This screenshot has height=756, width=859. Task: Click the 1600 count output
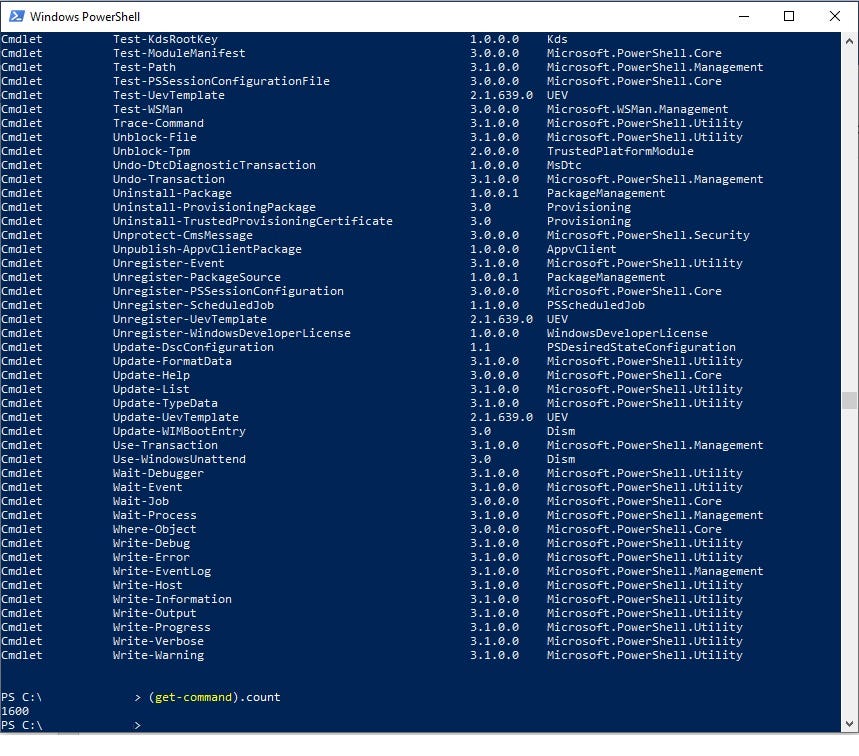click(x=15, y=711)
